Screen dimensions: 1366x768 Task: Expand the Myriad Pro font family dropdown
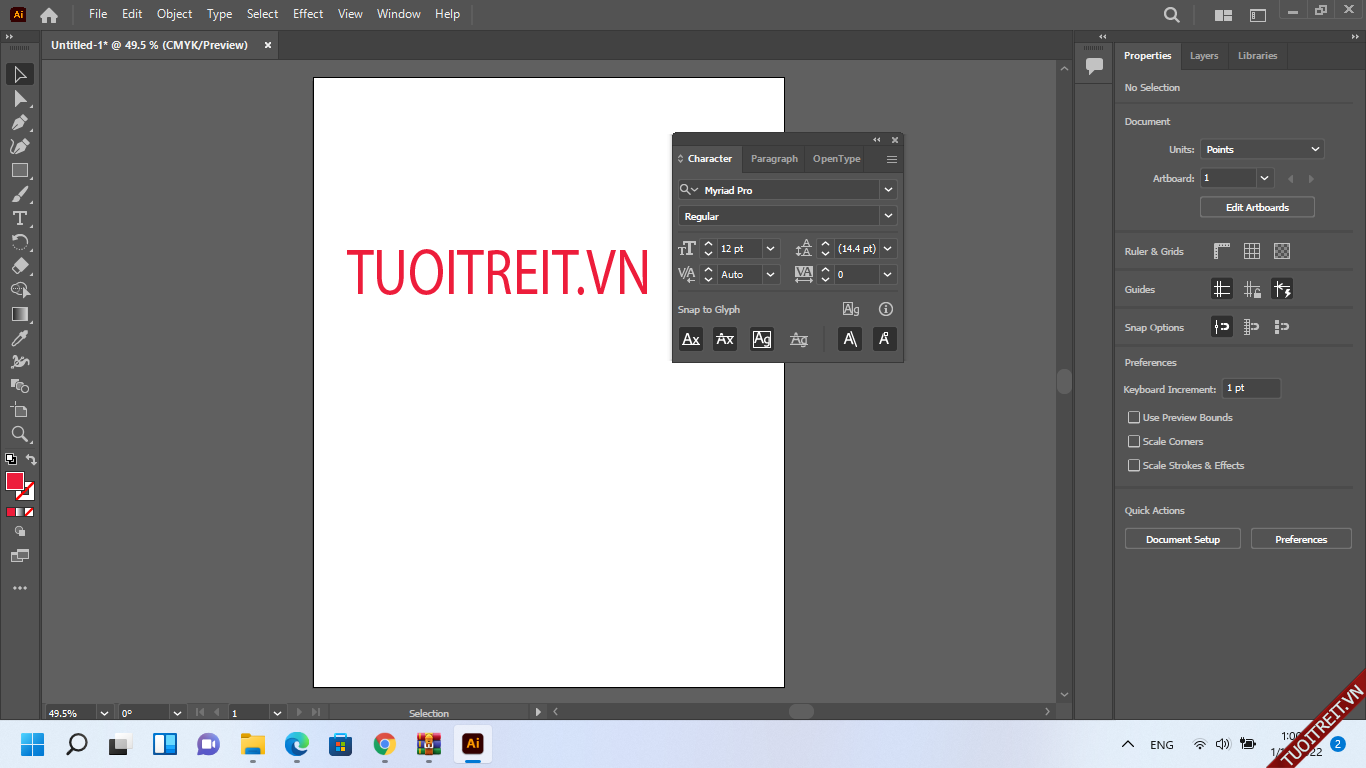888,190
